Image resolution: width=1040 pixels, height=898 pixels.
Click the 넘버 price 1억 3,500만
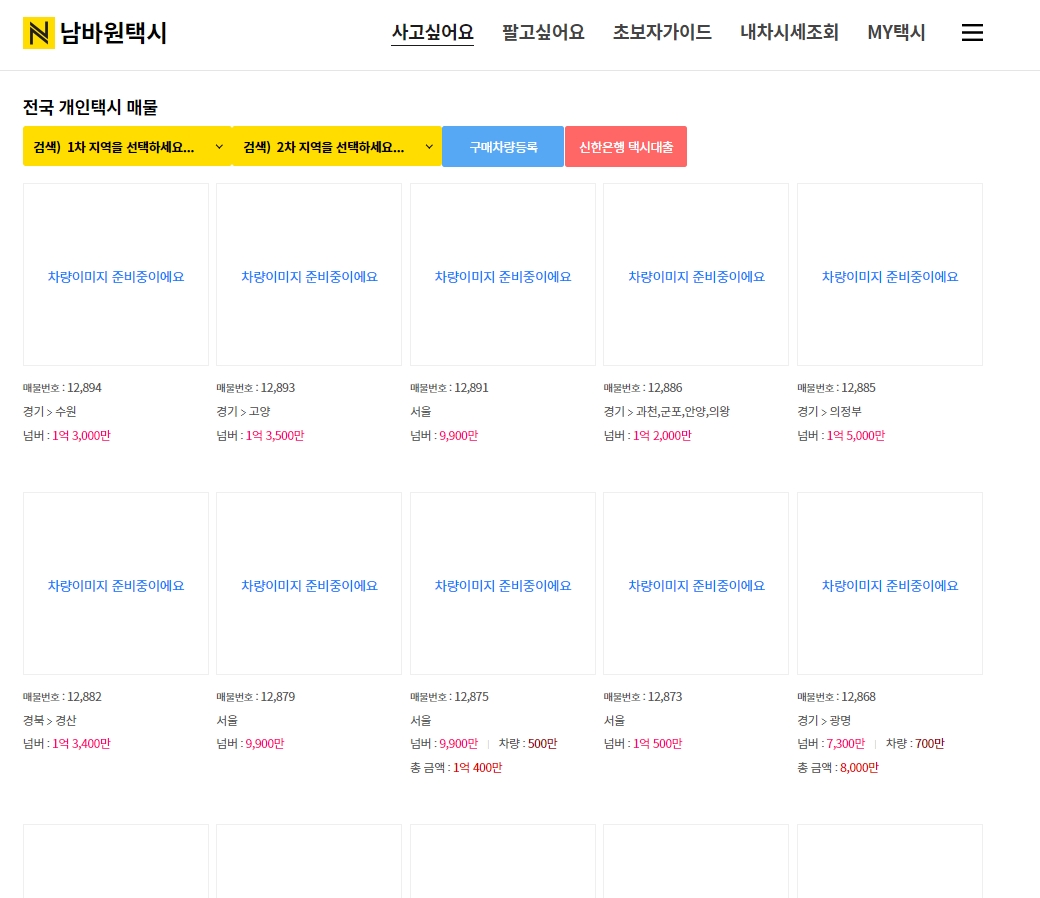coord(275,435)
